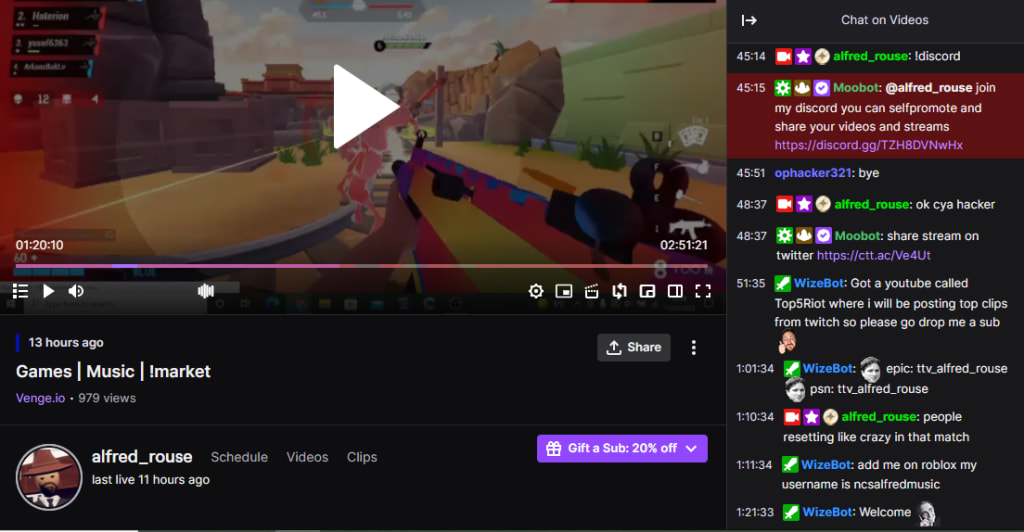This screenshot has width=1024, height=532.
Task: Jump to chat timestamp 45:51
Action: (x=751, y=173)
